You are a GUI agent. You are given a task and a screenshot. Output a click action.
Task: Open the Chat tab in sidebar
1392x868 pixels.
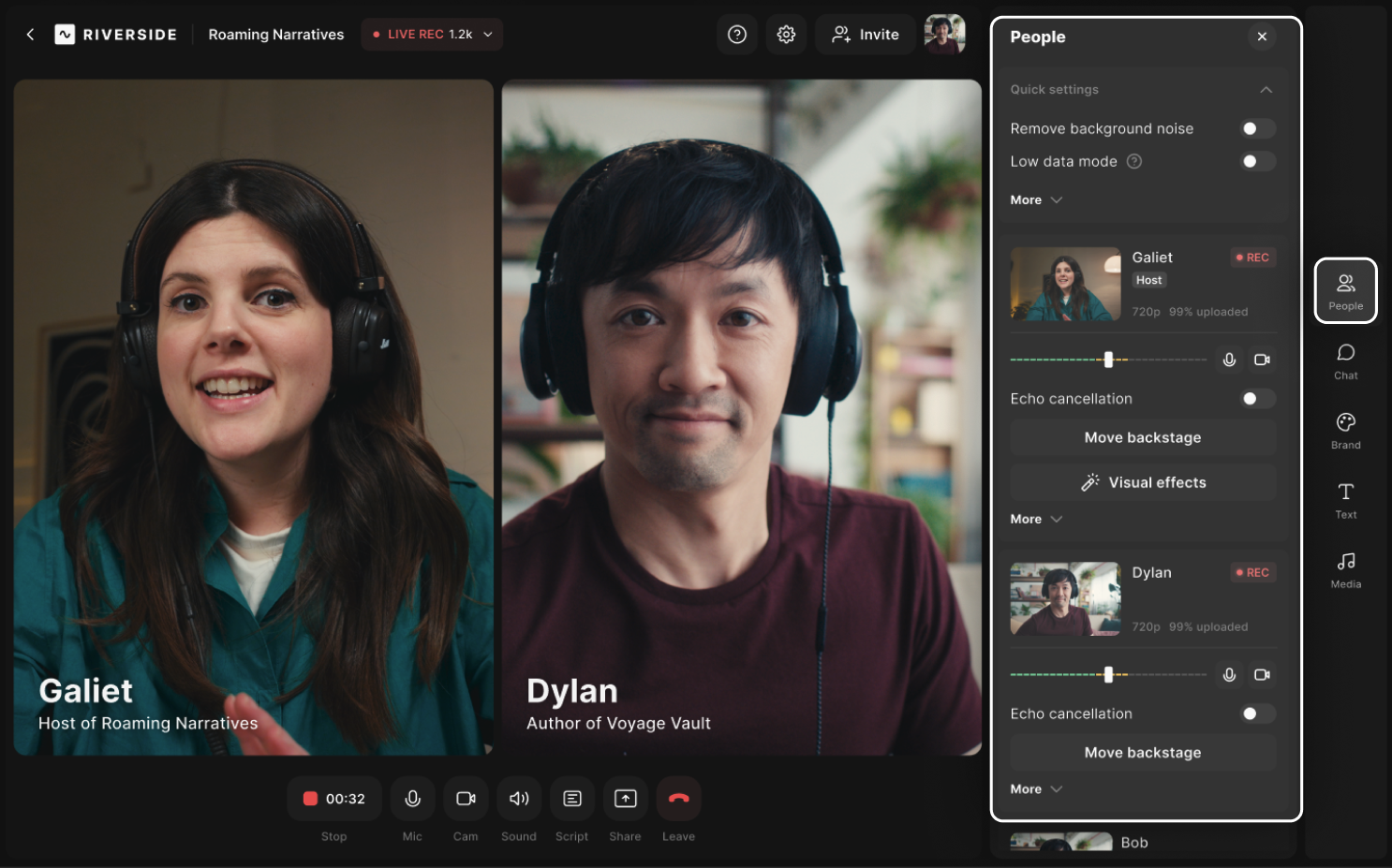tap(1345, 360)
